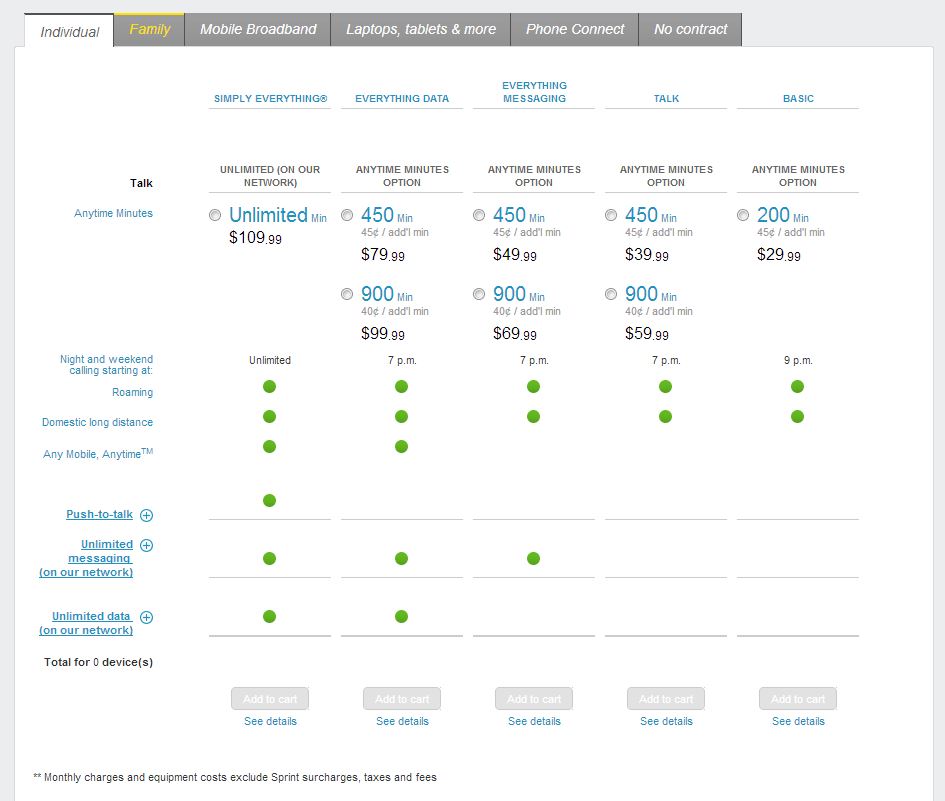Click Roaming green dot for Simply Everything
Image resolution: width=945 pixels, height=801 pixels.
pos(269,386)
